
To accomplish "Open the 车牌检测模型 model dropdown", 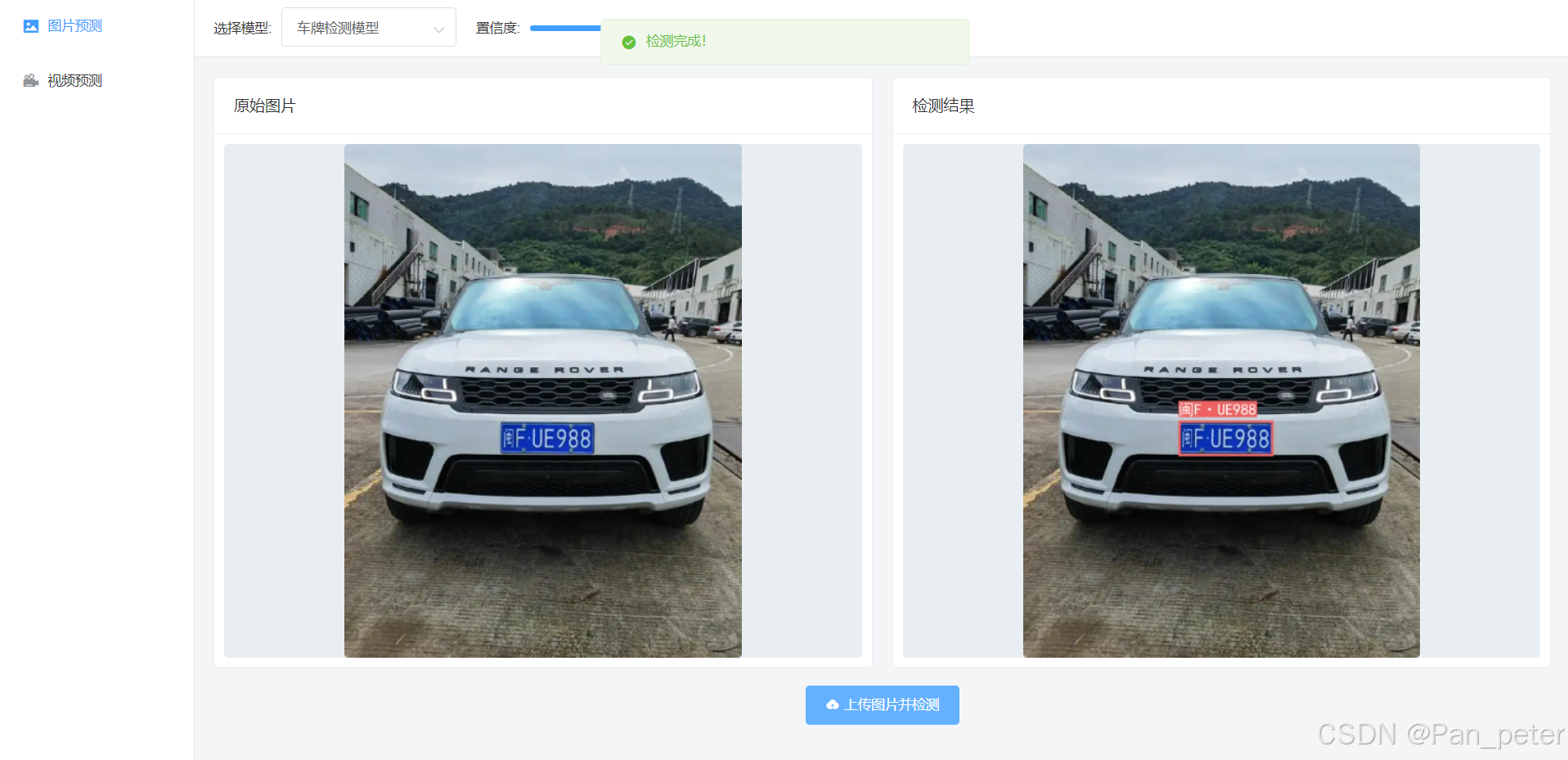I will coord(368,28).
